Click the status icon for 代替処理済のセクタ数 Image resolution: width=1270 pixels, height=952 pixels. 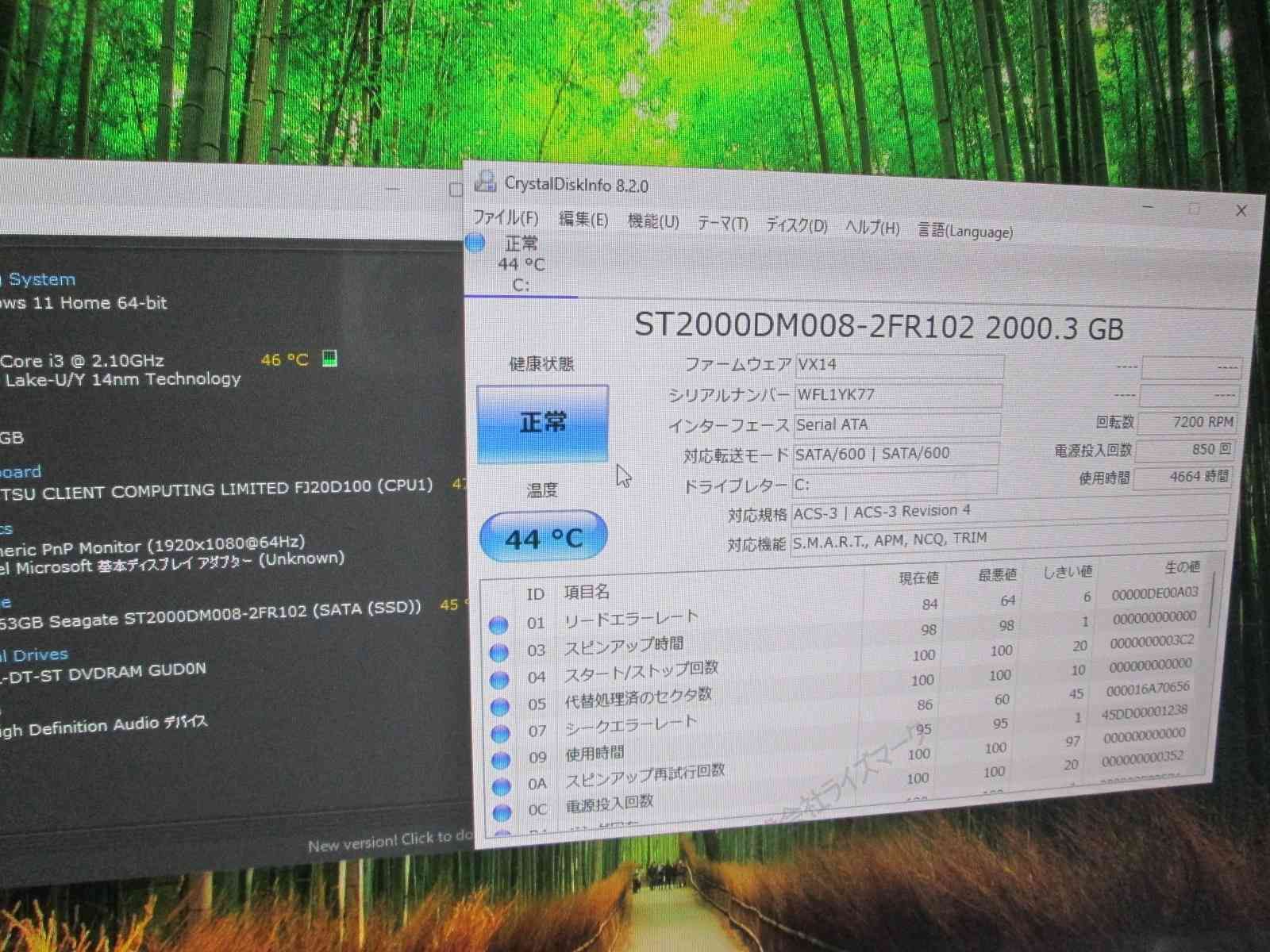tap(499, 704)
